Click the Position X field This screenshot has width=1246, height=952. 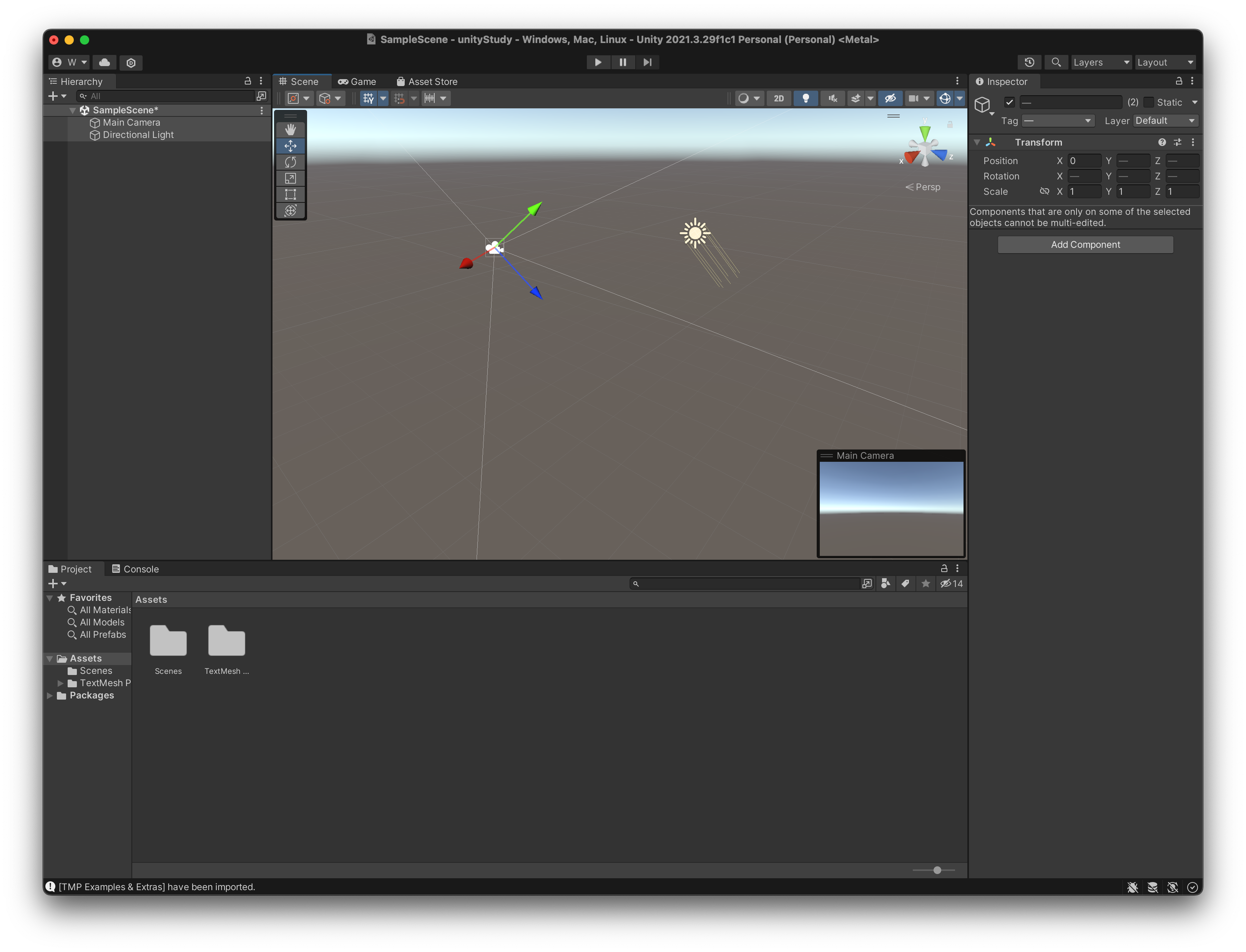click(1084, 161)
